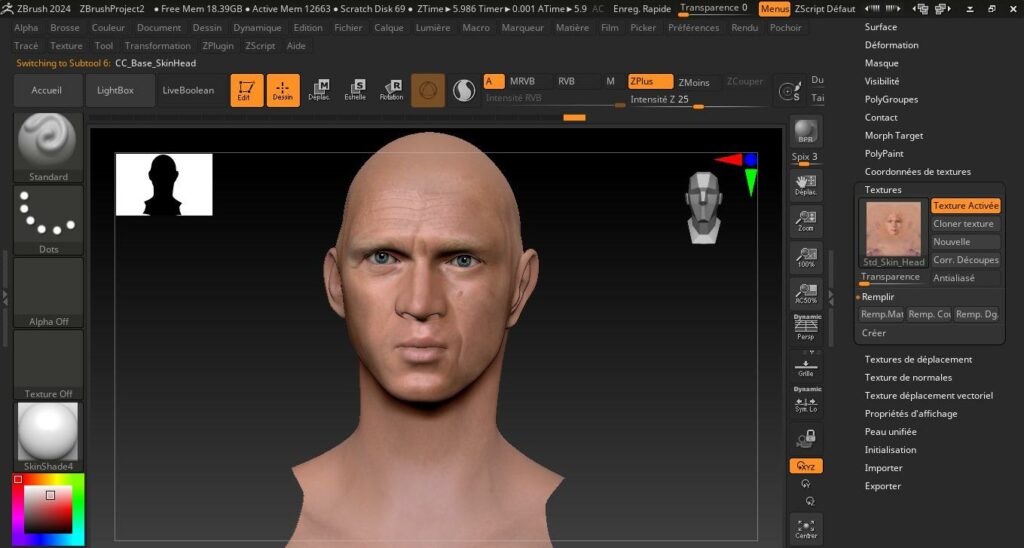Activate the Edit mode button
This screenshot has height=548, width=1024.
[247, 90]
